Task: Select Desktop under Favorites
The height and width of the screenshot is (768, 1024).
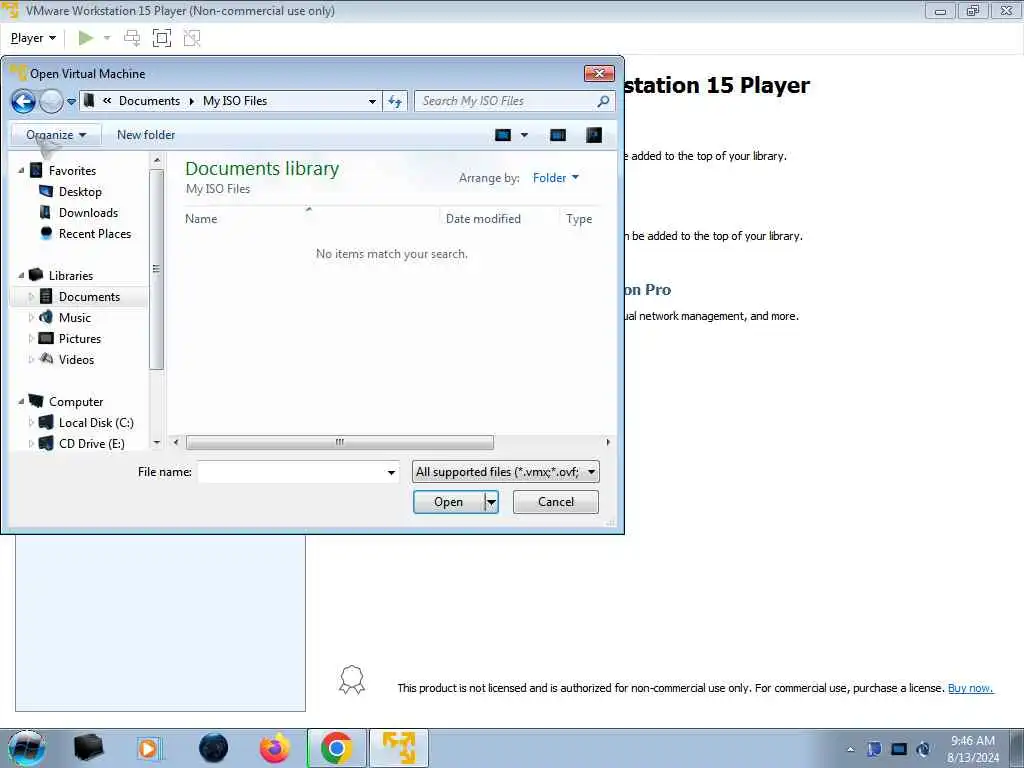Action: tap(80, 191)
